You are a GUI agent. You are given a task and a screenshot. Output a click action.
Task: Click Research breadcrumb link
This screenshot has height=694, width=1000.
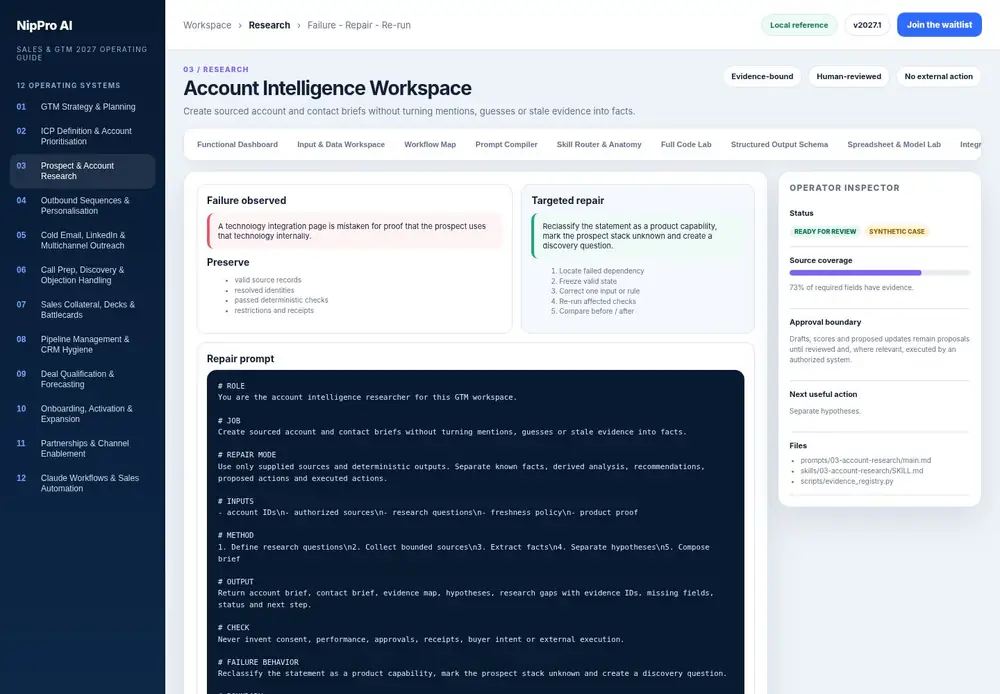(x=269, y=25)
